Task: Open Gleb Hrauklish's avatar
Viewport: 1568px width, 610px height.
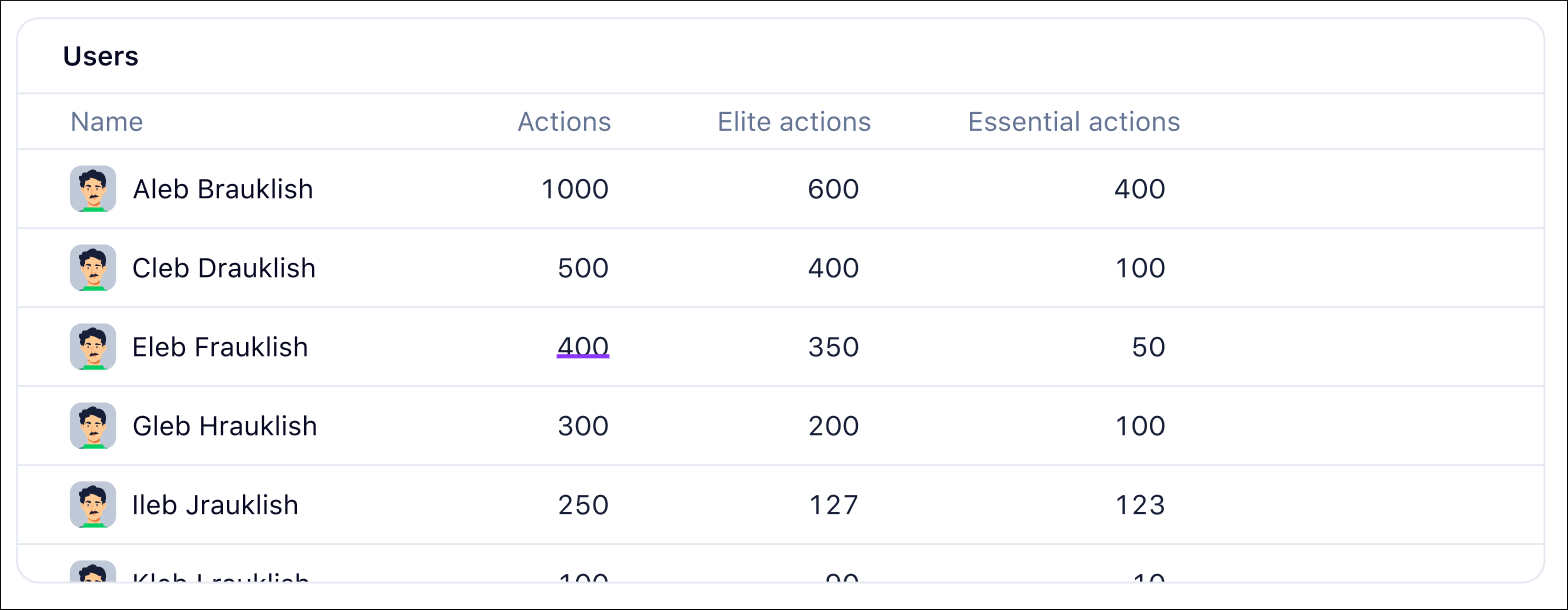Action: [93, 426]
